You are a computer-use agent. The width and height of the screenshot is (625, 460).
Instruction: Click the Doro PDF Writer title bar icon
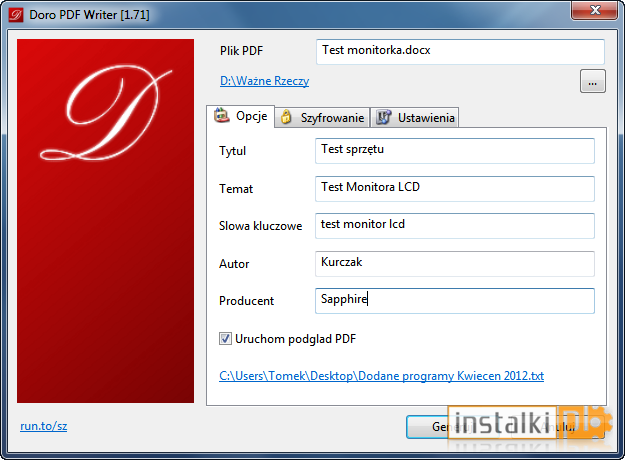16,15
